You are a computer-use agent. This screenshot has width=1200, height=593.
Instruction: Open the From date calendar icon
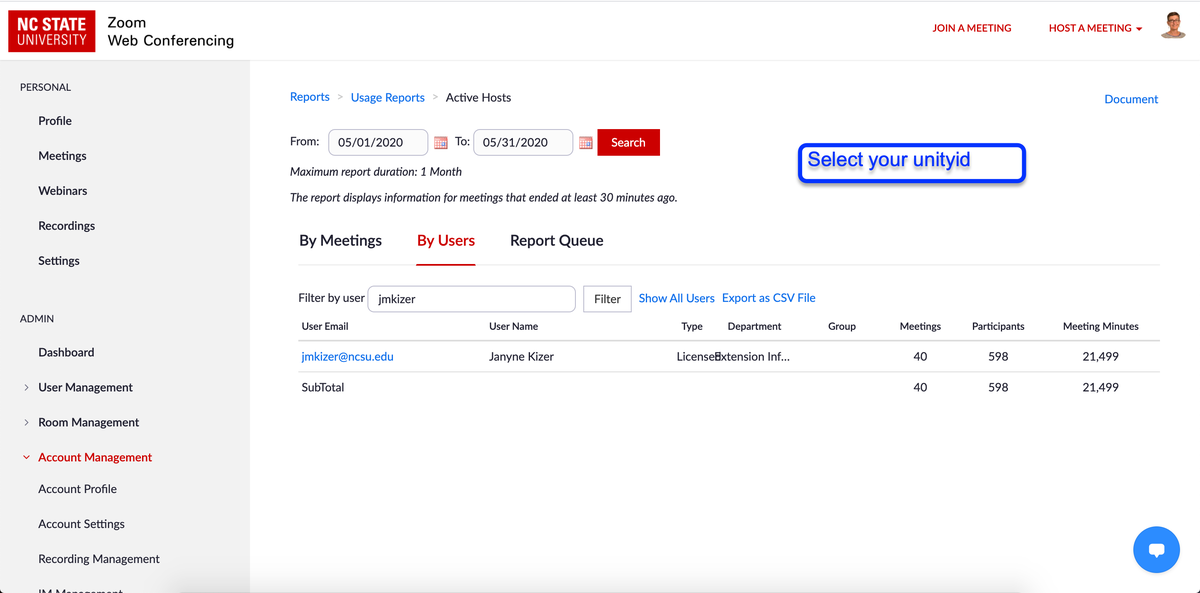[440, 143]
